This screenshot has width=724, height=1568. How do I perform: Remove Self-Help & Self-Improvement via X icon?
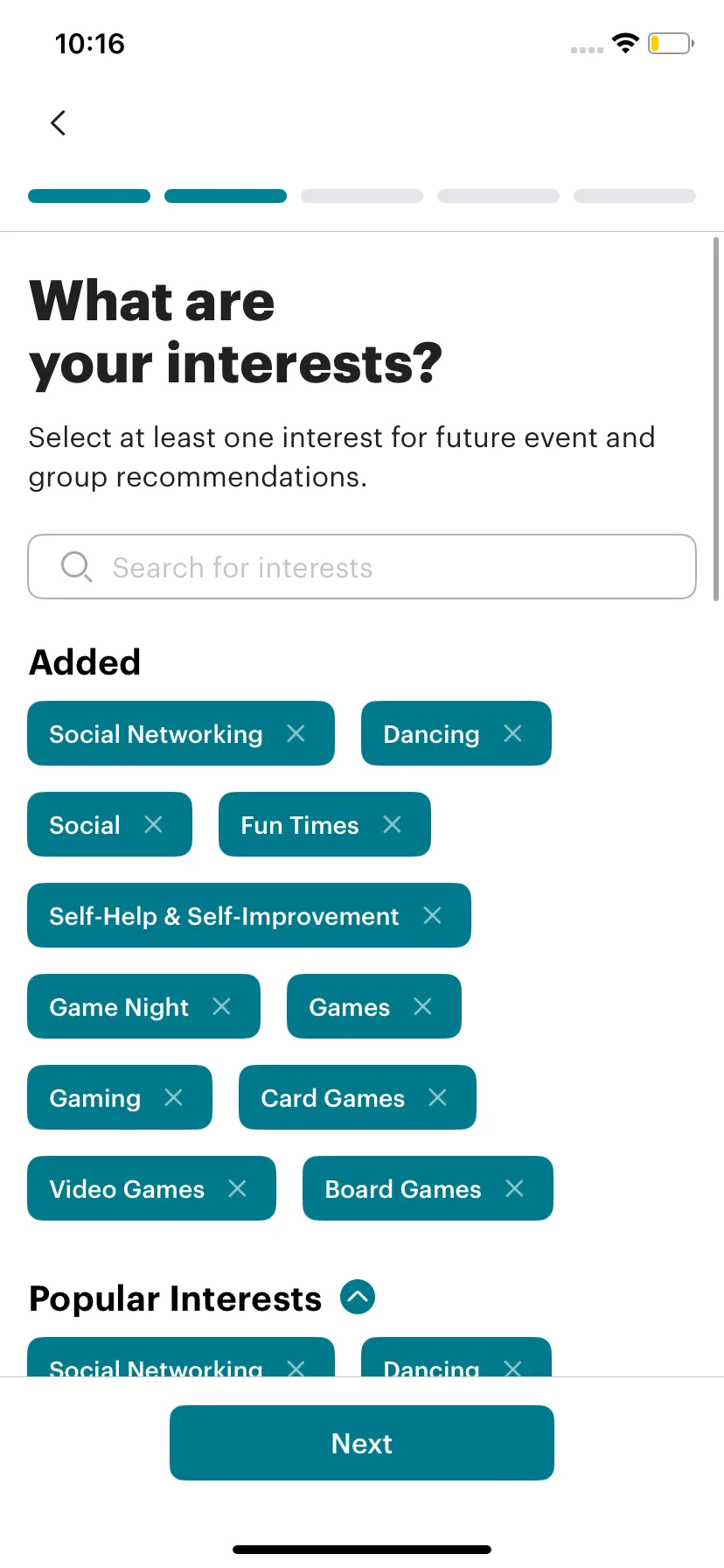tap(433, 915)
